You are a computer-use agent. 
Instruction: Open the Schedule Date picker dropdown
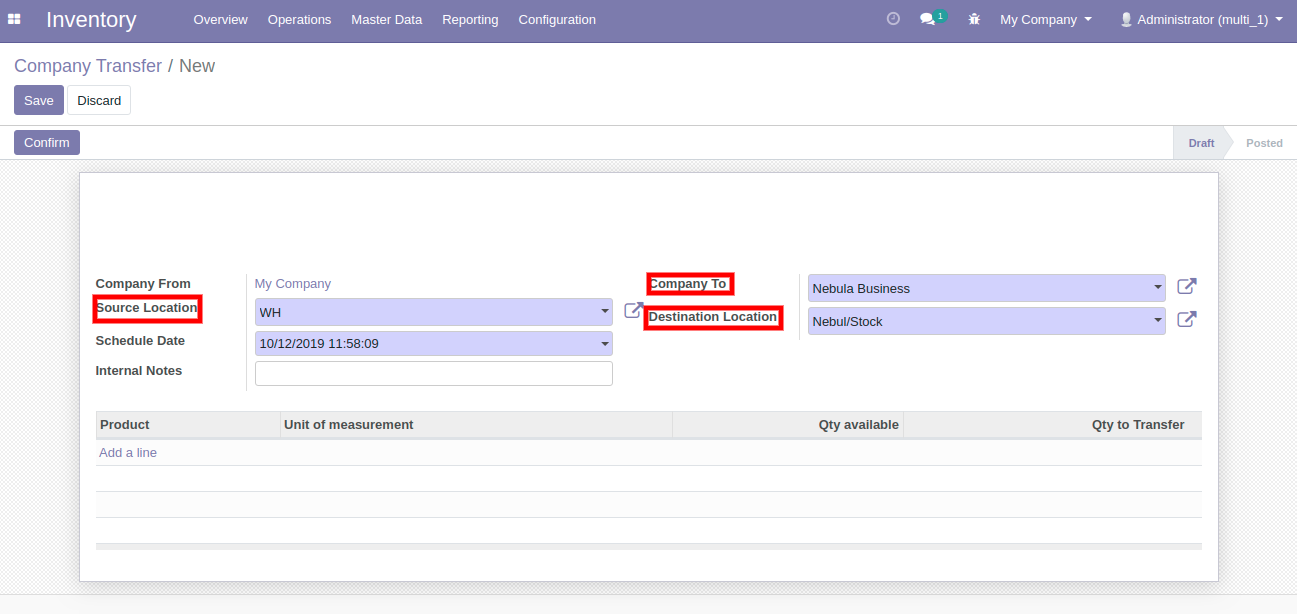click(604, 344)
